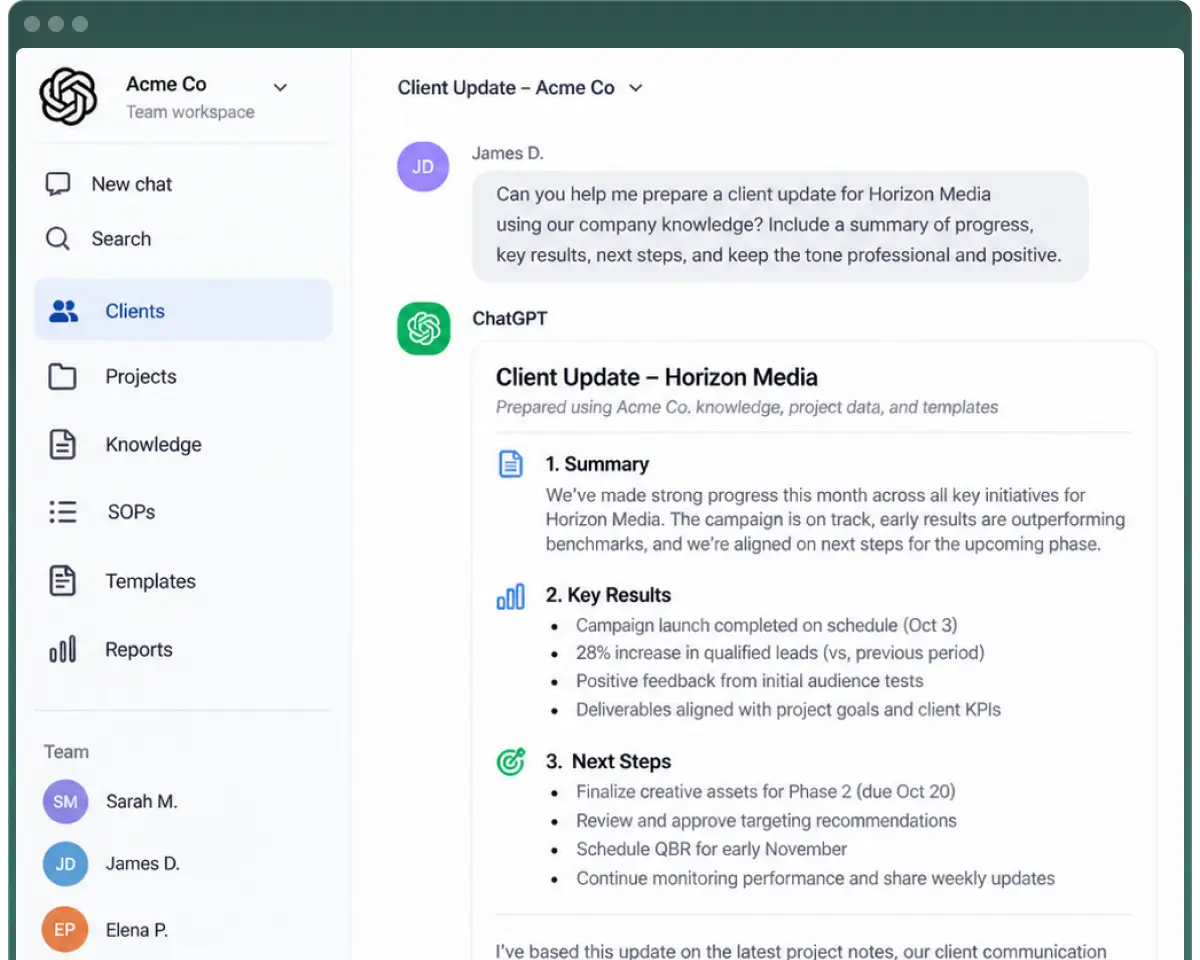1200x960 pixels.
Task: Click the JD avatar beside James D.'s message
Action: [424, 167]
